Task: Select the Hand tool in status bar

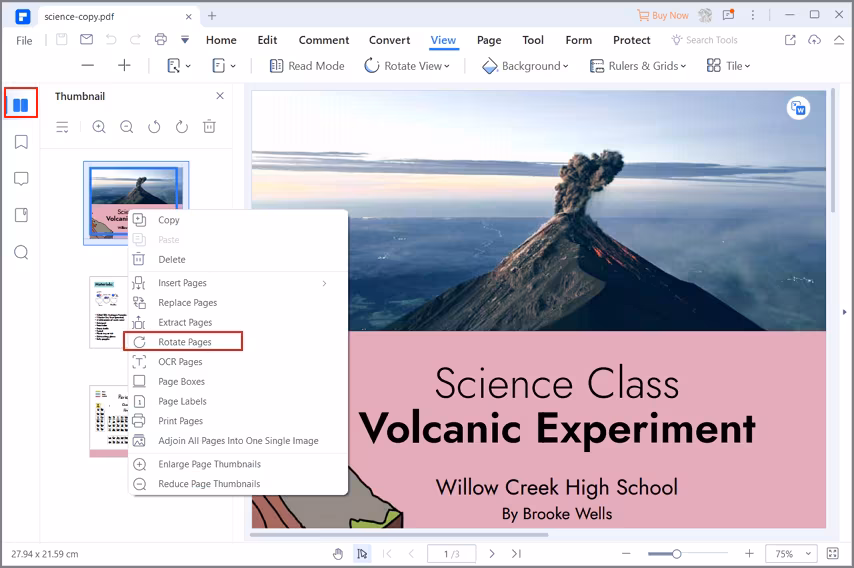Action: tap(338, 553)
